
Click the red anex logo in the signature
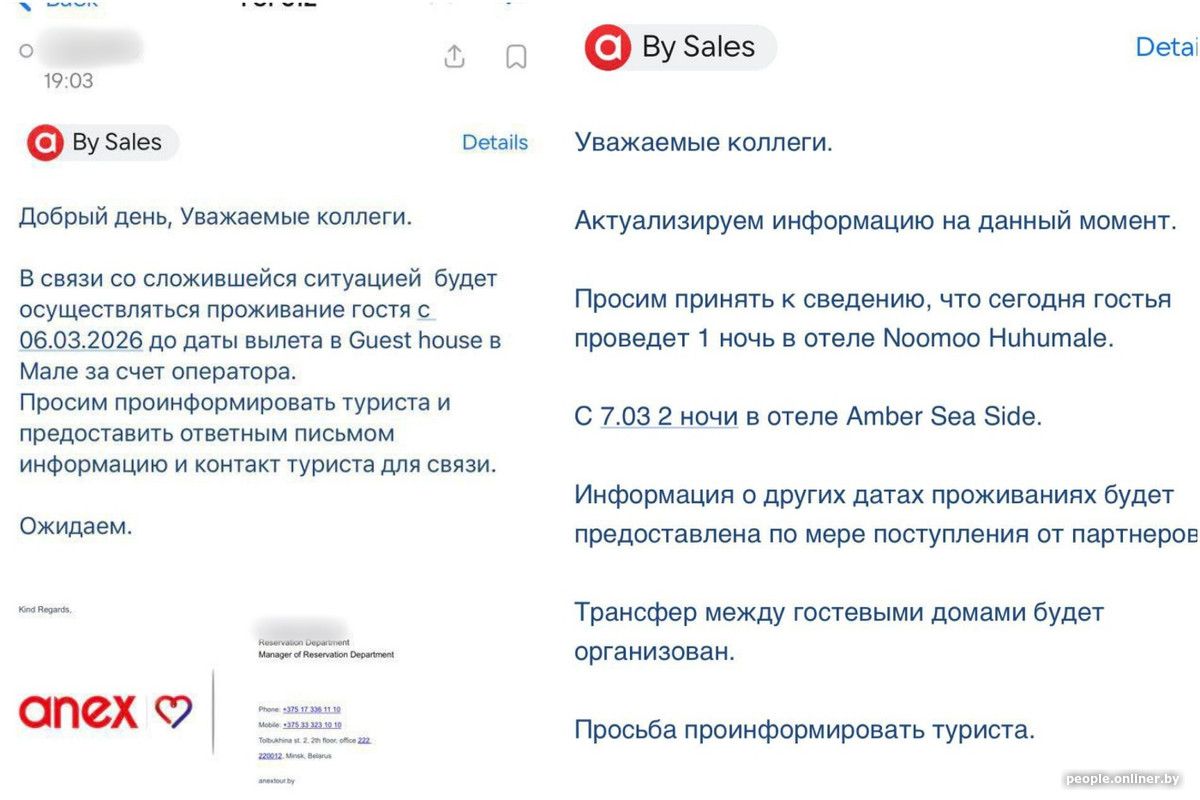[78, 712]
